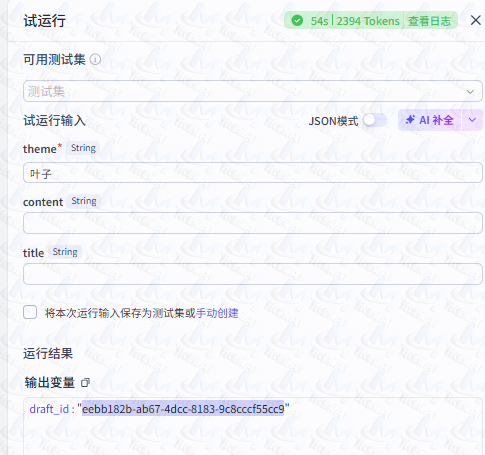Viewport: 485px width, 455px height.
Task: Click the String type tag beside content
Action: coord(84,201)
